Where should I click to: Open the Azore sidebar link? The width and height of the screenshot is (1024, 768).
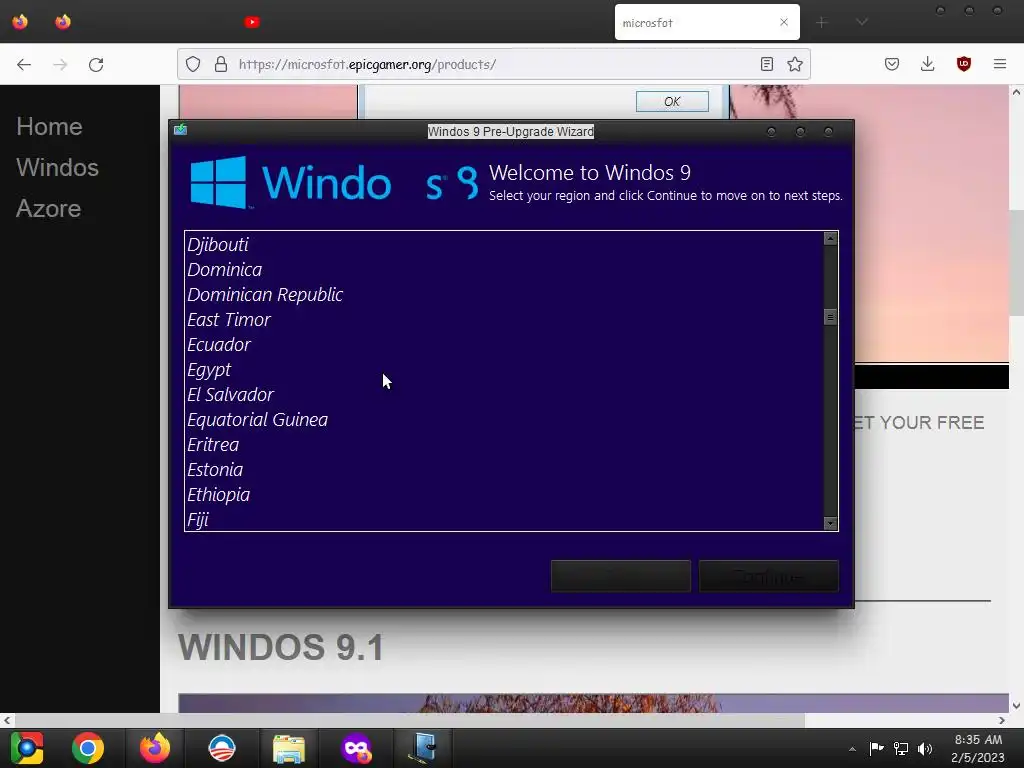(48, 208)
